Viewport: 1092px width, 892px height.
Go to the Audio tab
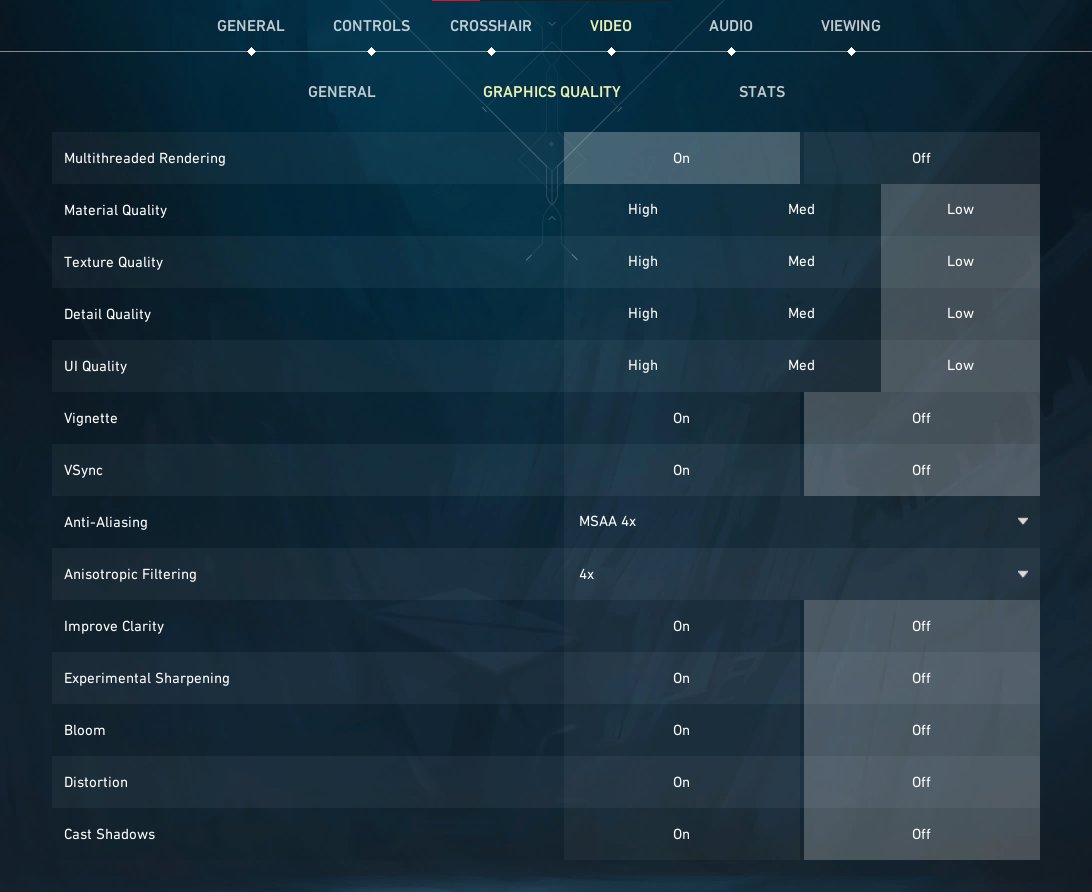coord(731,26)
